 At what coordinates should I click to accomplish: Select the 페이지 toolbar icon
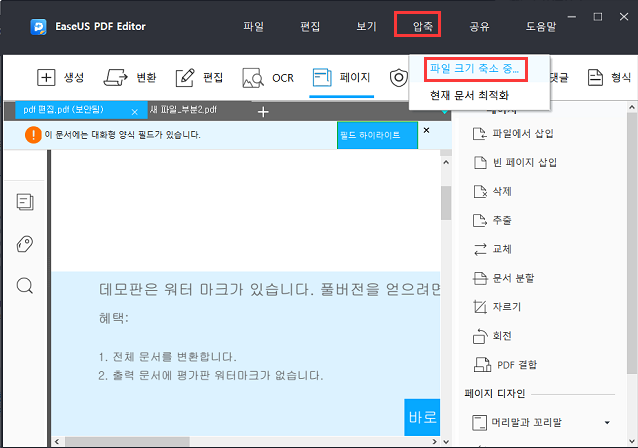pyautogui.click(x=322, y=77)
